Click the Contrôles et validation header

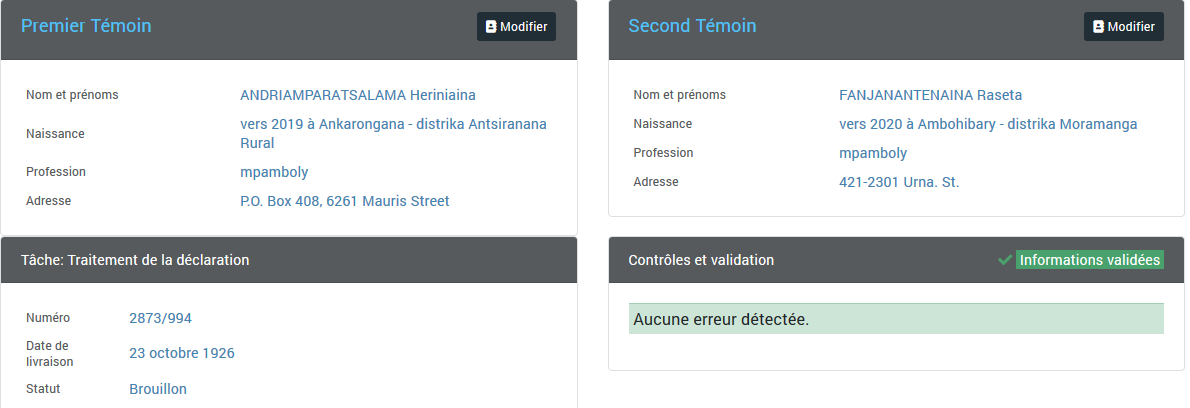coord(701,260)
